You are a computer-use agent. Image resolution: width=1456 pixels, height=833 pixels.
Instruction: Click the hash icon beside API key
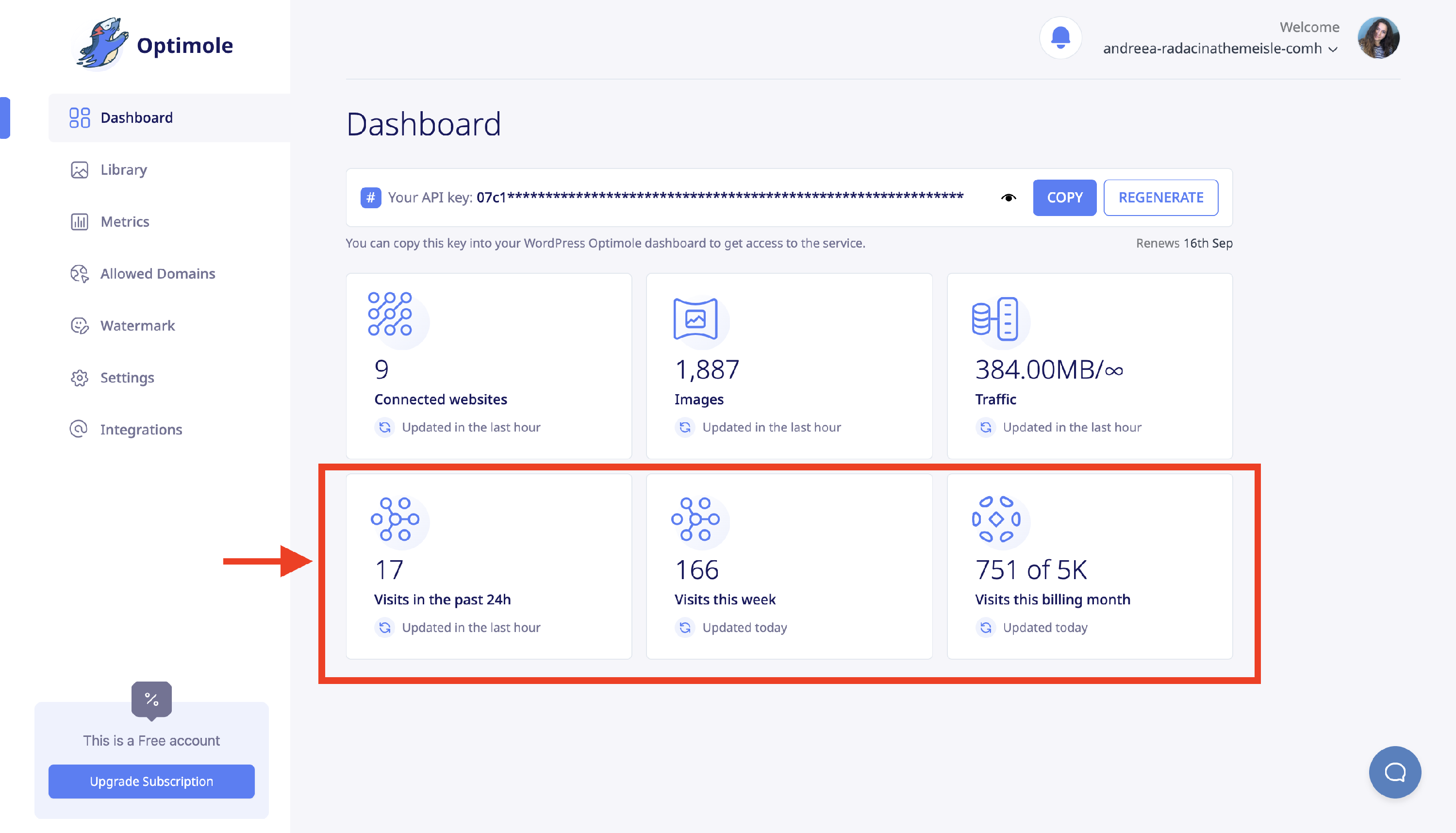coord(371,198)
